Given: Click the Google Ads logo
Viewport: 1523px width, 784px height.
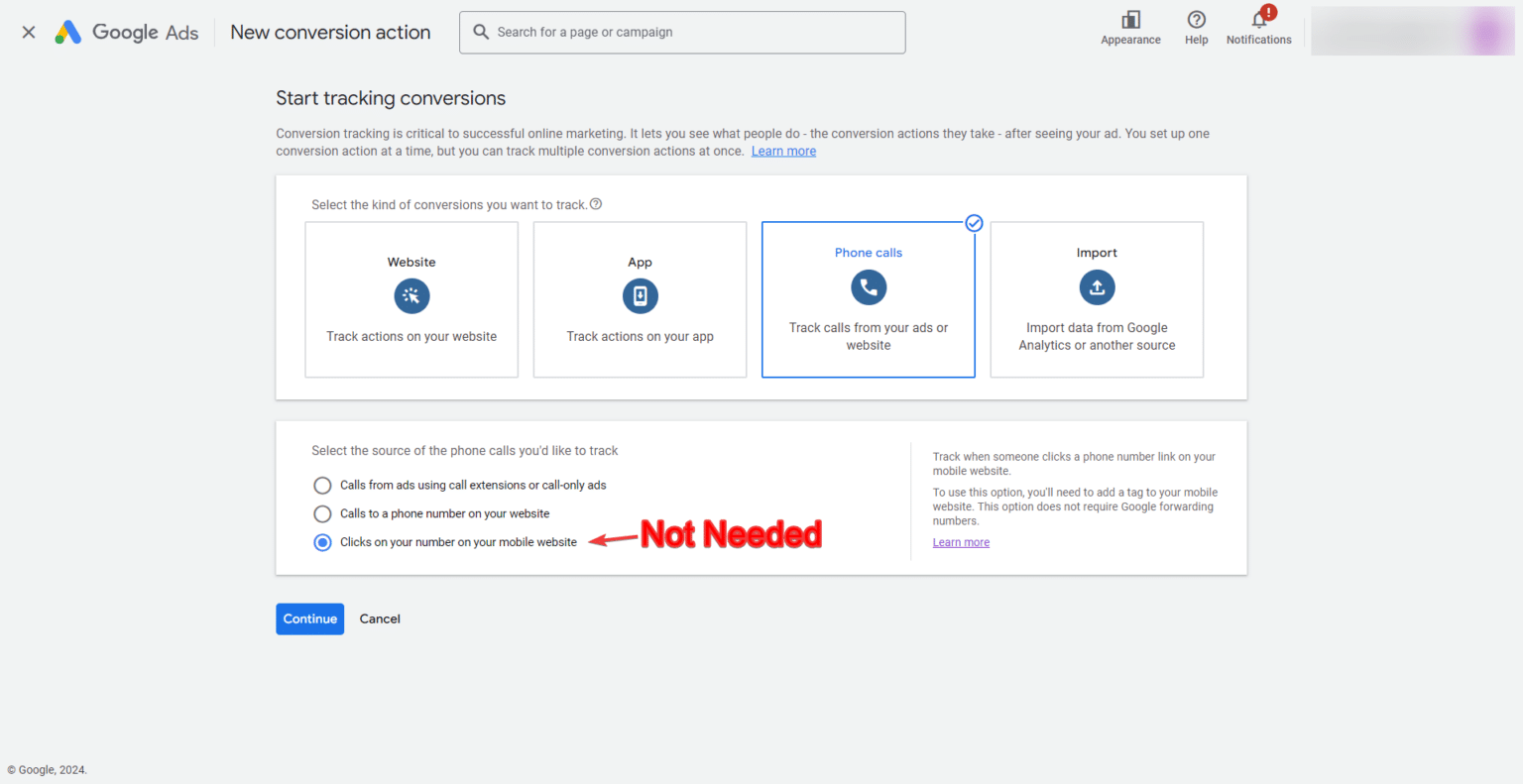Looking at the screenshot, I should pyautogui.click(x=126, y=31).
